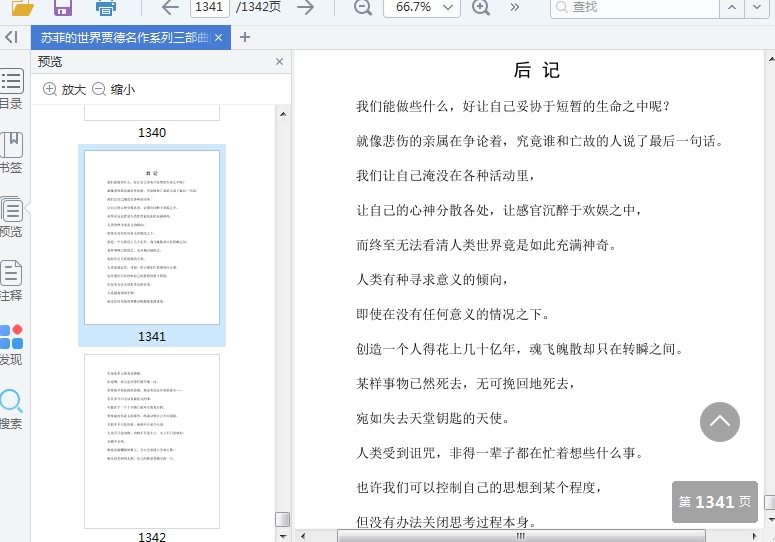Click the horizontal scrollbar left arrow
This screenshot has width=775, height=542.
tap(303, 536)
